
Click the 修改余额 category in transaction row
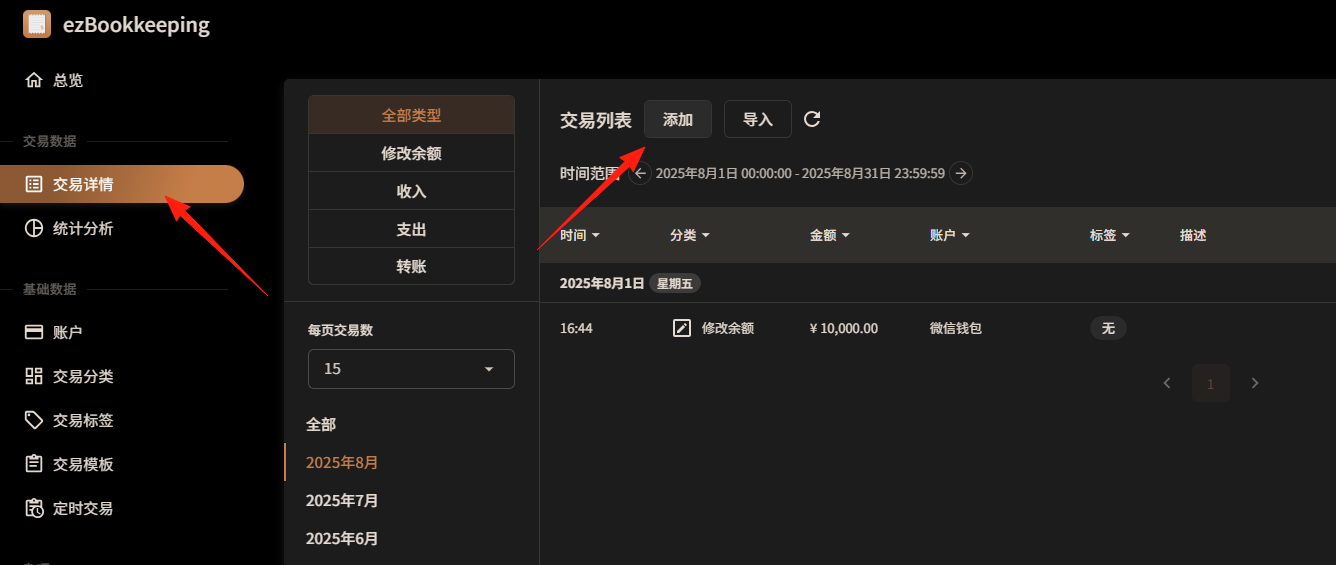[x=728, y=328]
